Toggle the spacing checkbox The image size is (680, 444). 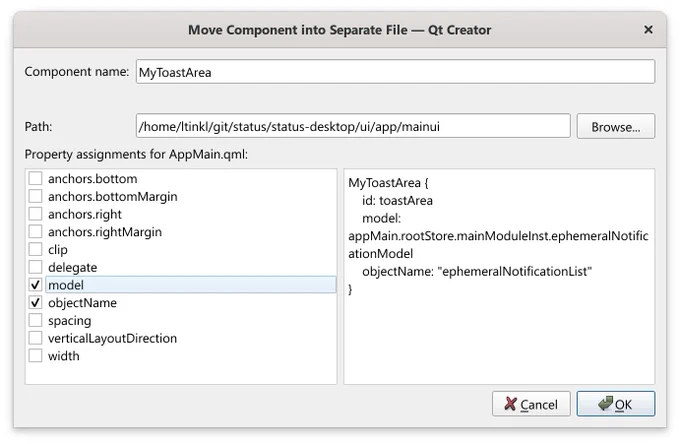coord(35,320)
